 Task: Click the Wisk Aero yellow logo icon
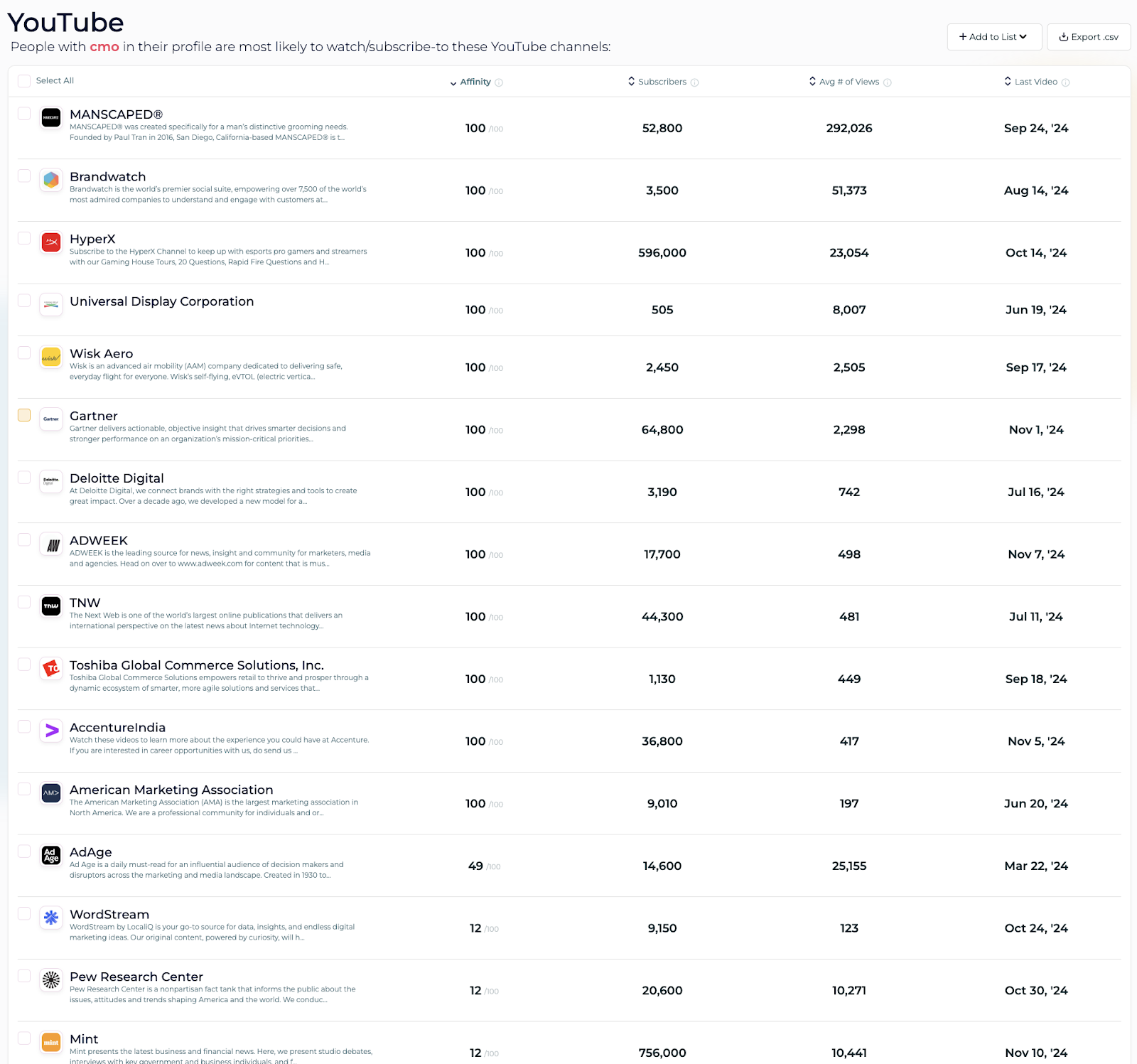(51, 358)
